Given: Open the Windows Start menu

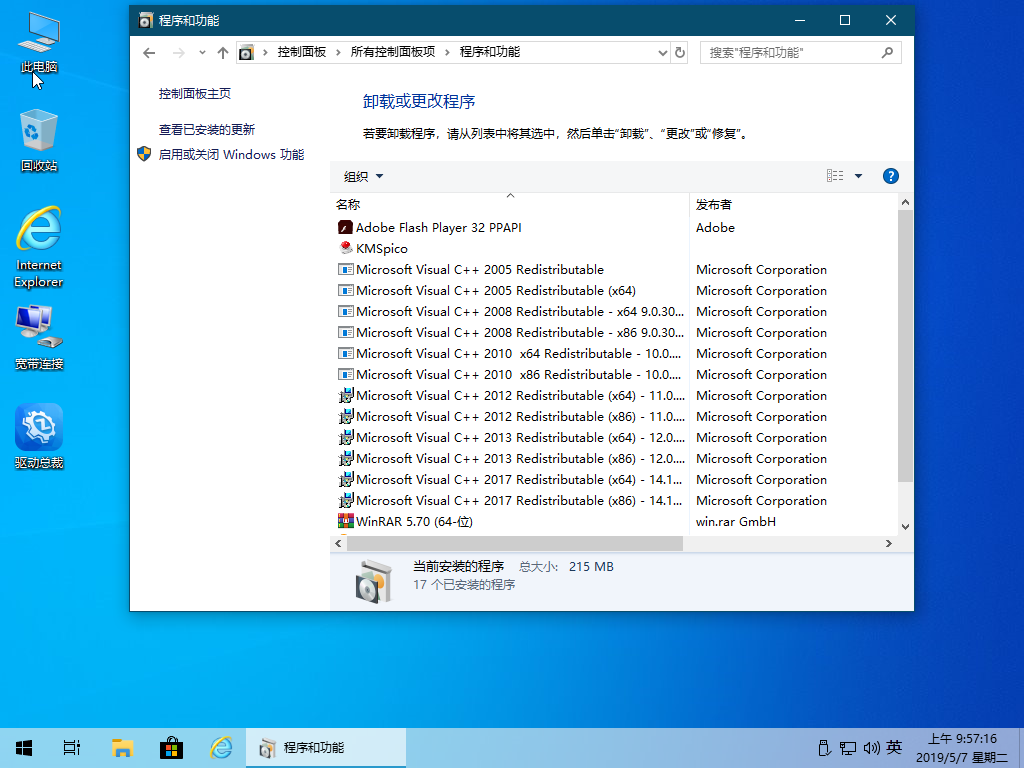Looking at the screenshot, I should pos(24,748).
